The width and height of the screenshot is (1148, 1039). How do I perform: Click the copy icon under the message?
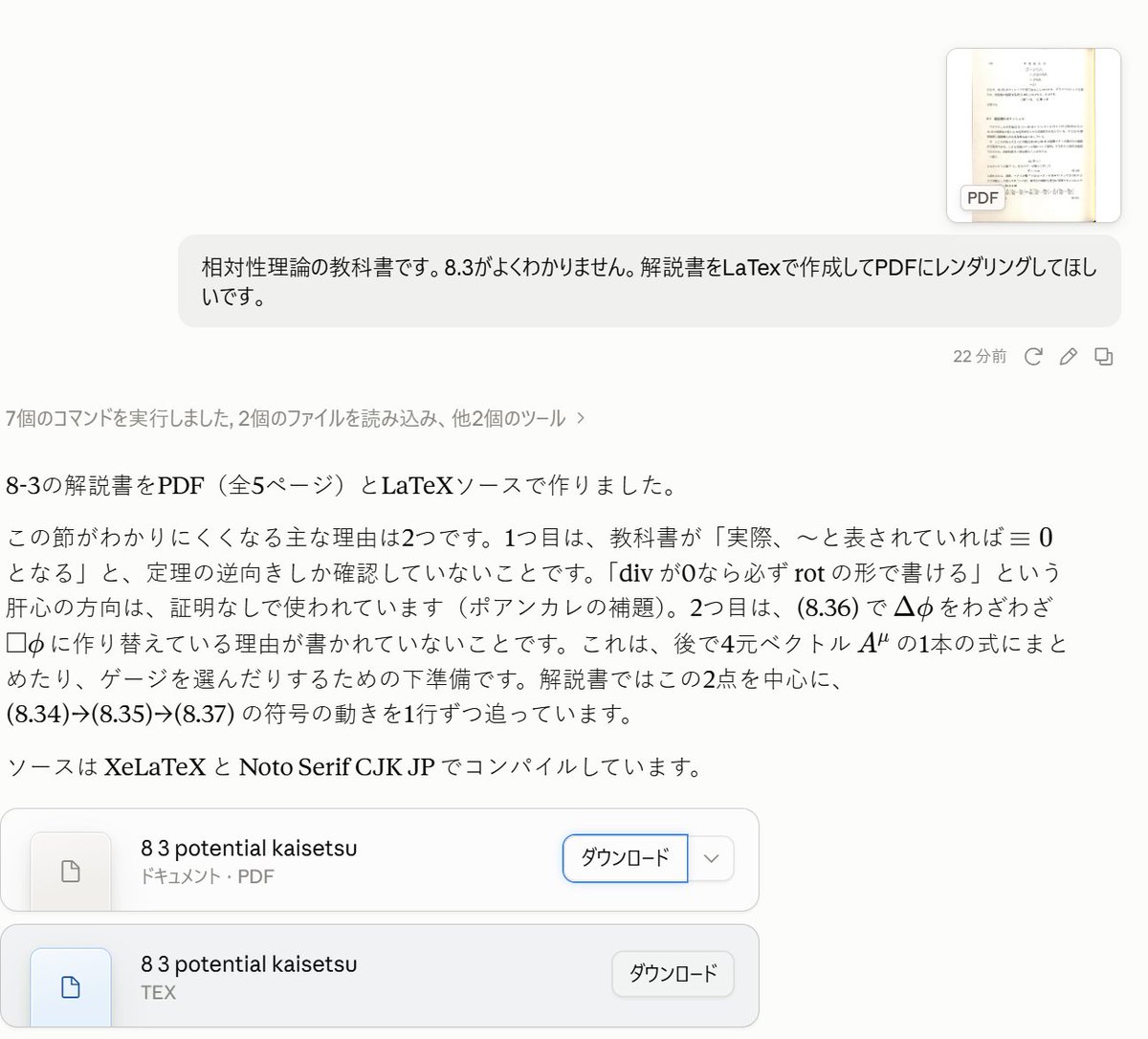coord(1104,357)
